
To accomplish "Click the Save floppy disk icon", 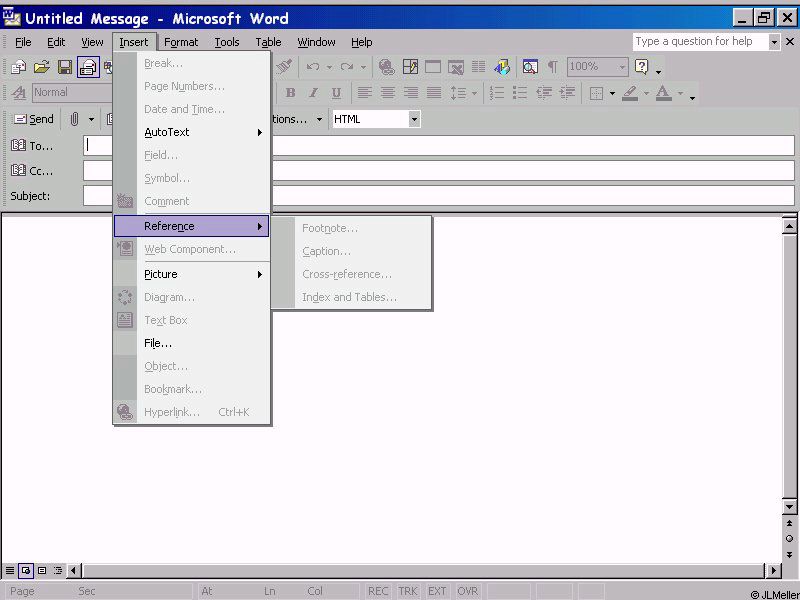I will click(x=64, y=67).
